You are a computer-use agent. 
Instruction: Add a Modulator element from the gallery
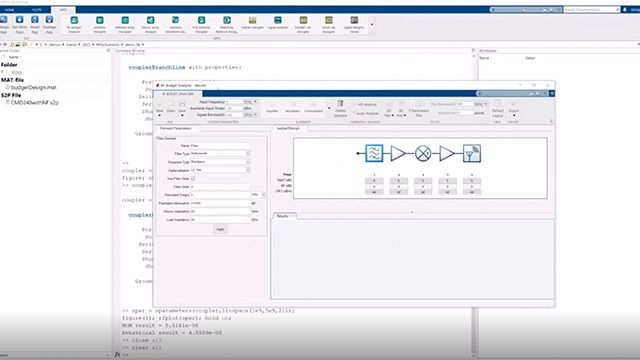[293, 107]
